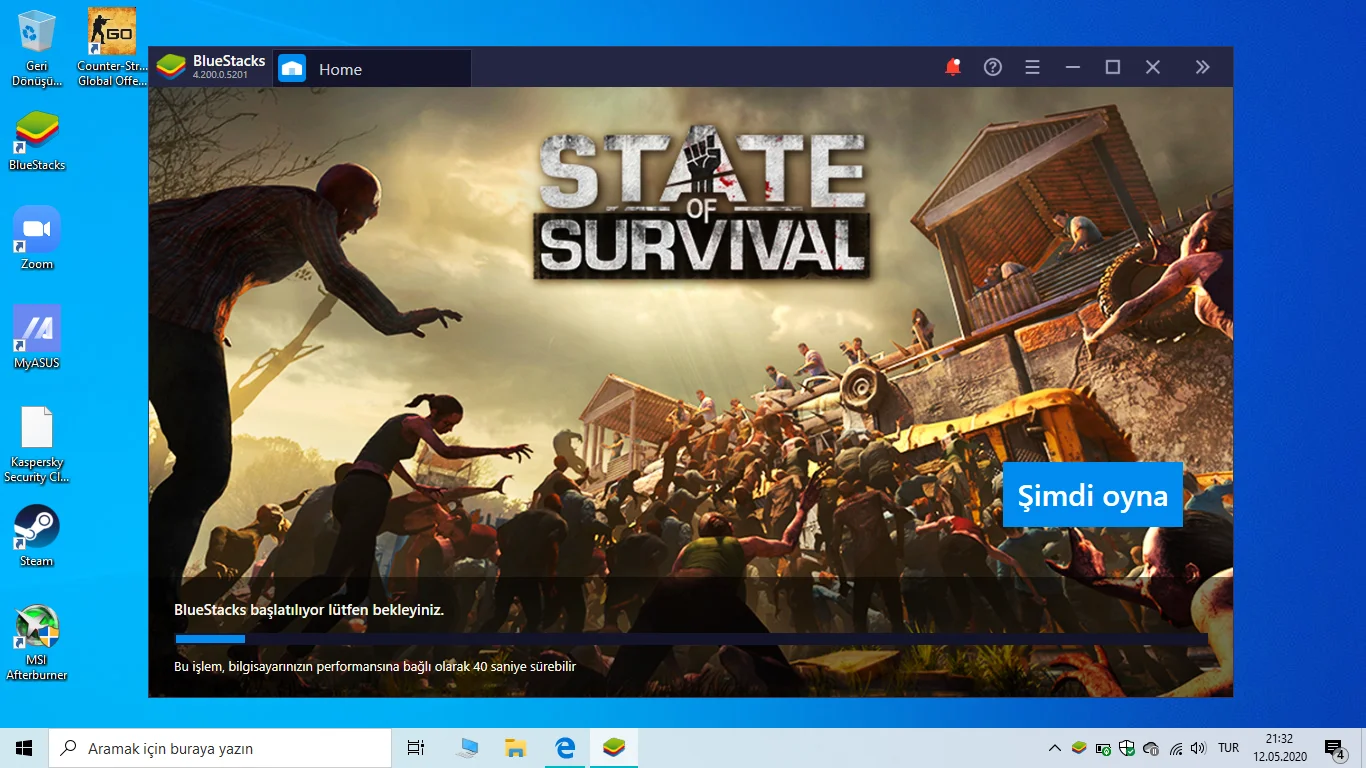Click the taskbar search box
The width and height of the screenshot is (1366, 768).
[x=220, y=748]
